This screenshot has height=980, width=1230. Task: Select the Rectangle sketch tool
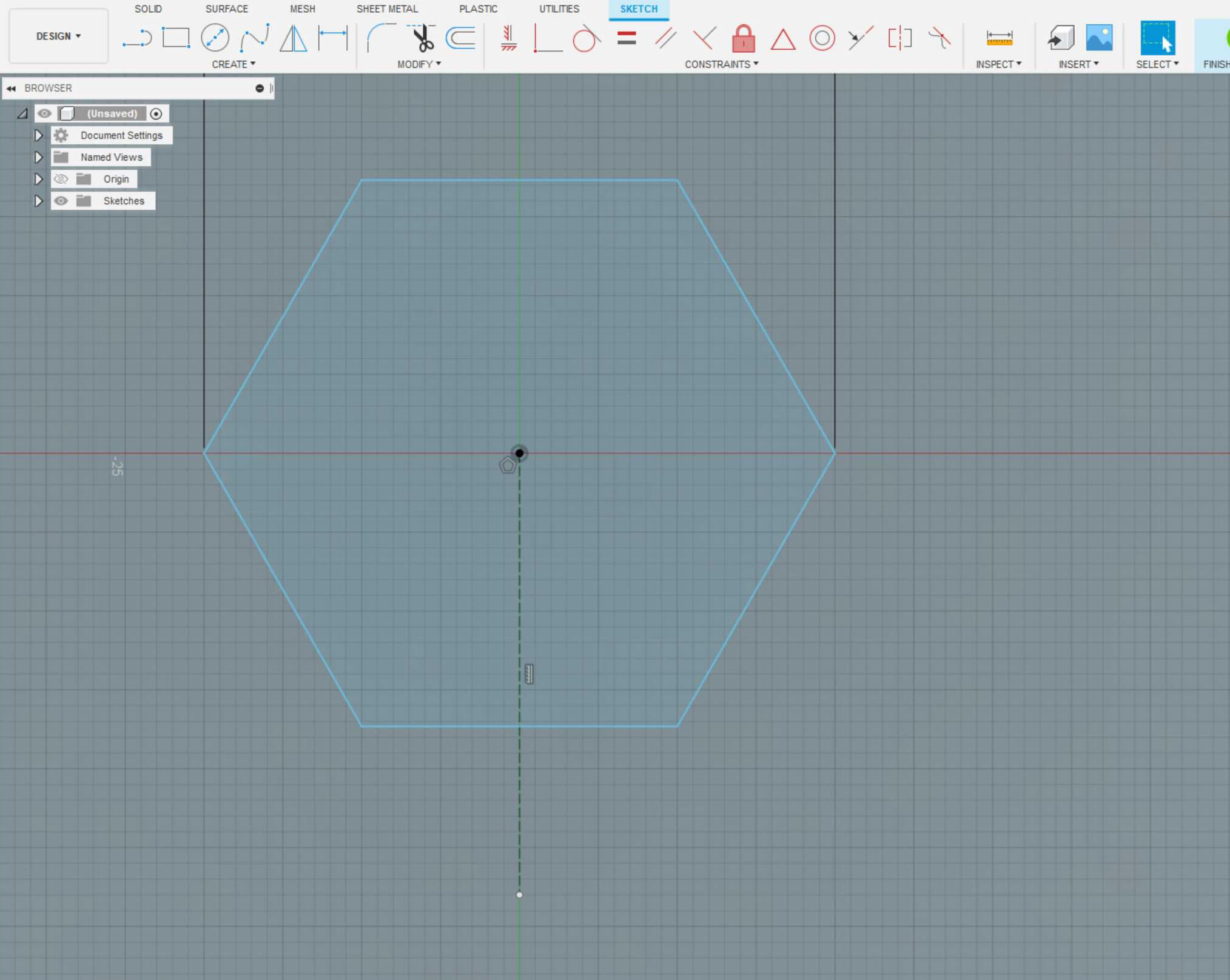pyautogui.click(x=176, y=38)
